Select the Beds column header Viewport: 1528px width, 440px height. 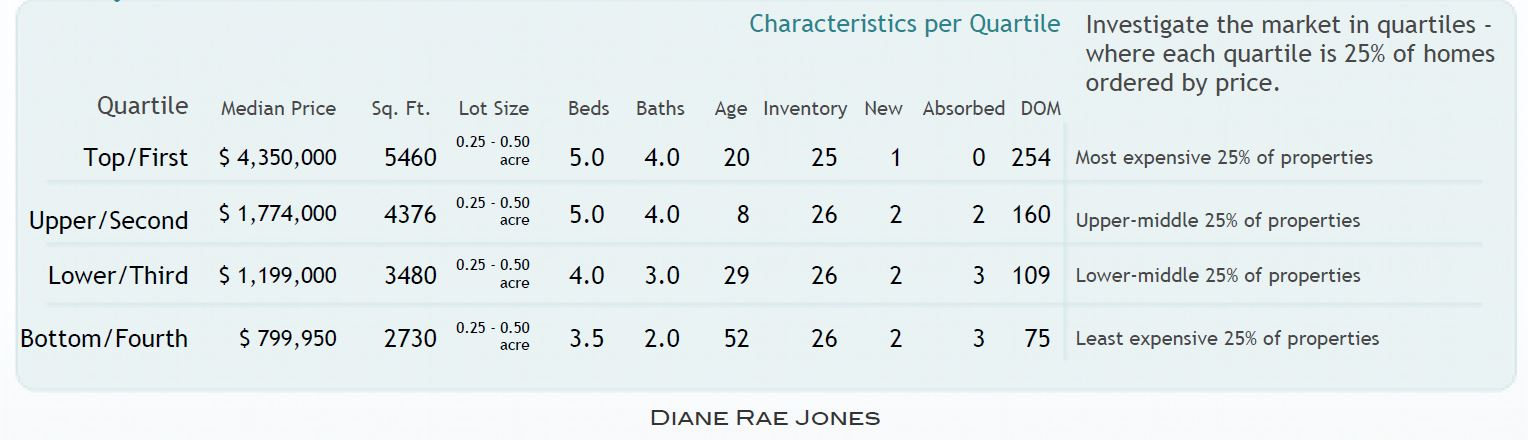[588, 109]
